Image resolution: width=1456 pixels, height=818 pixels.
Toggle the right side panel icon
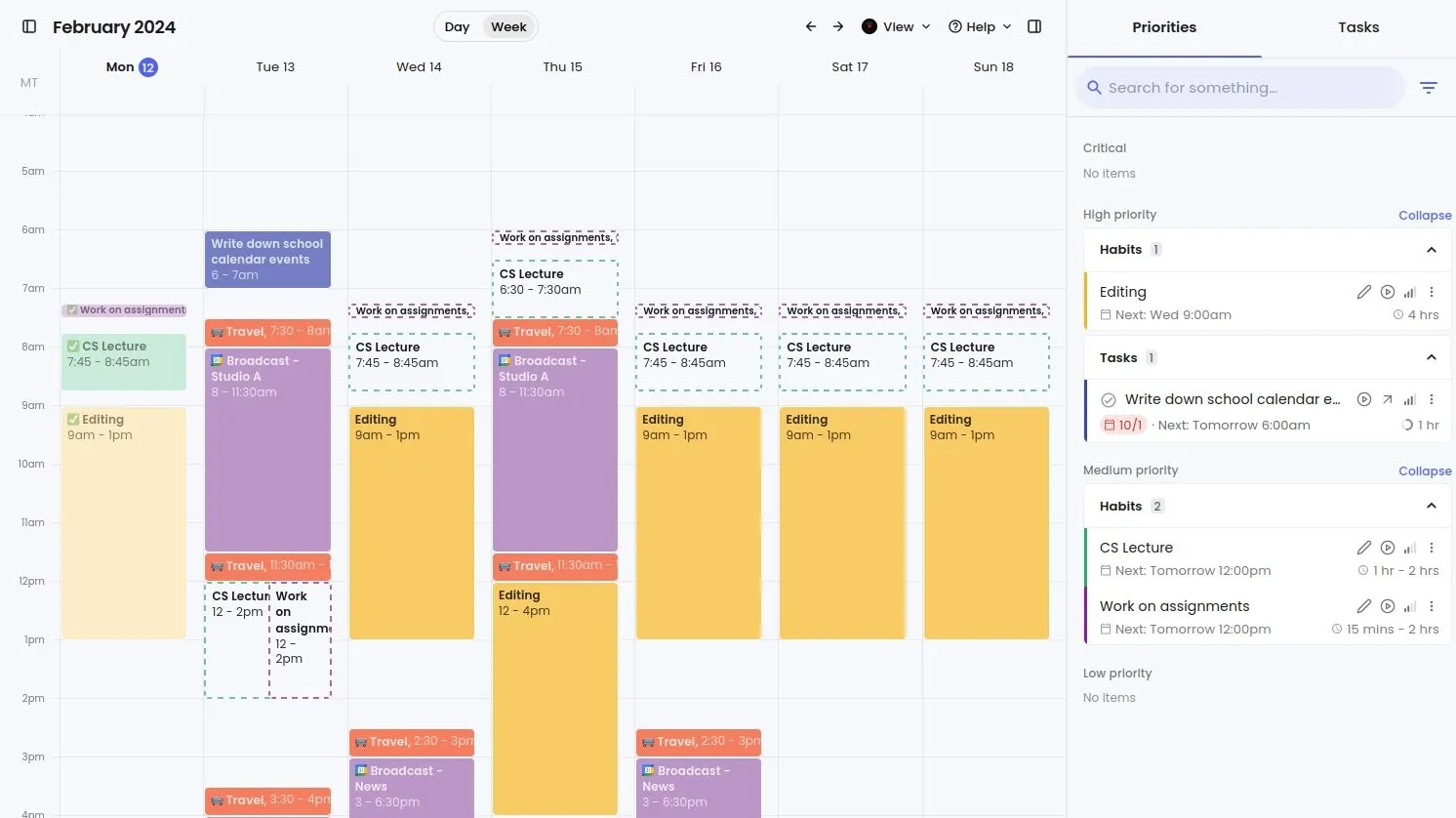coord(1034,26)
